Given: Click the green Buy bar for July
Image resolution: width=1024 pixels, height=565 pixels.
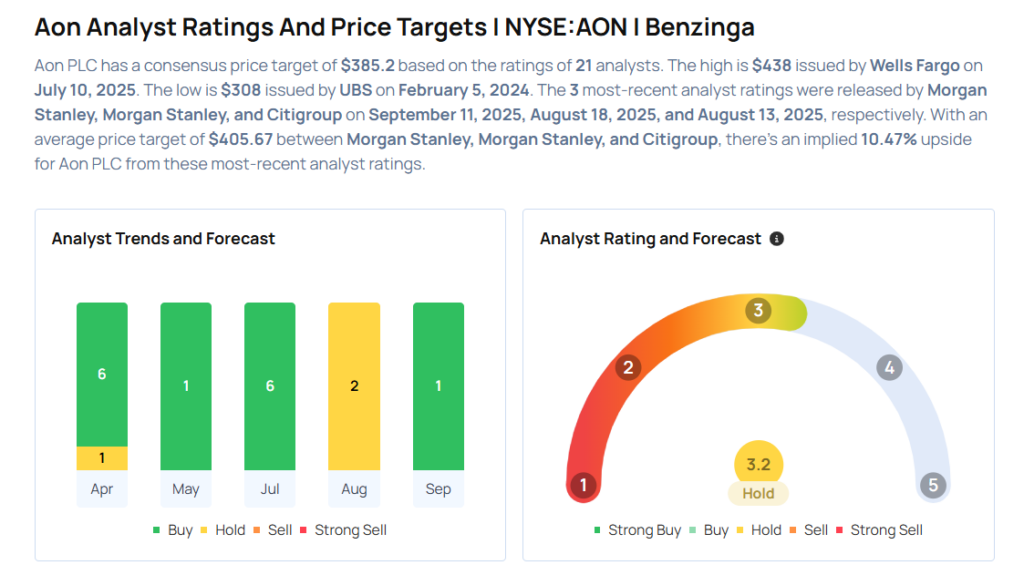Looking at the screenshot, I should point(270,386).
